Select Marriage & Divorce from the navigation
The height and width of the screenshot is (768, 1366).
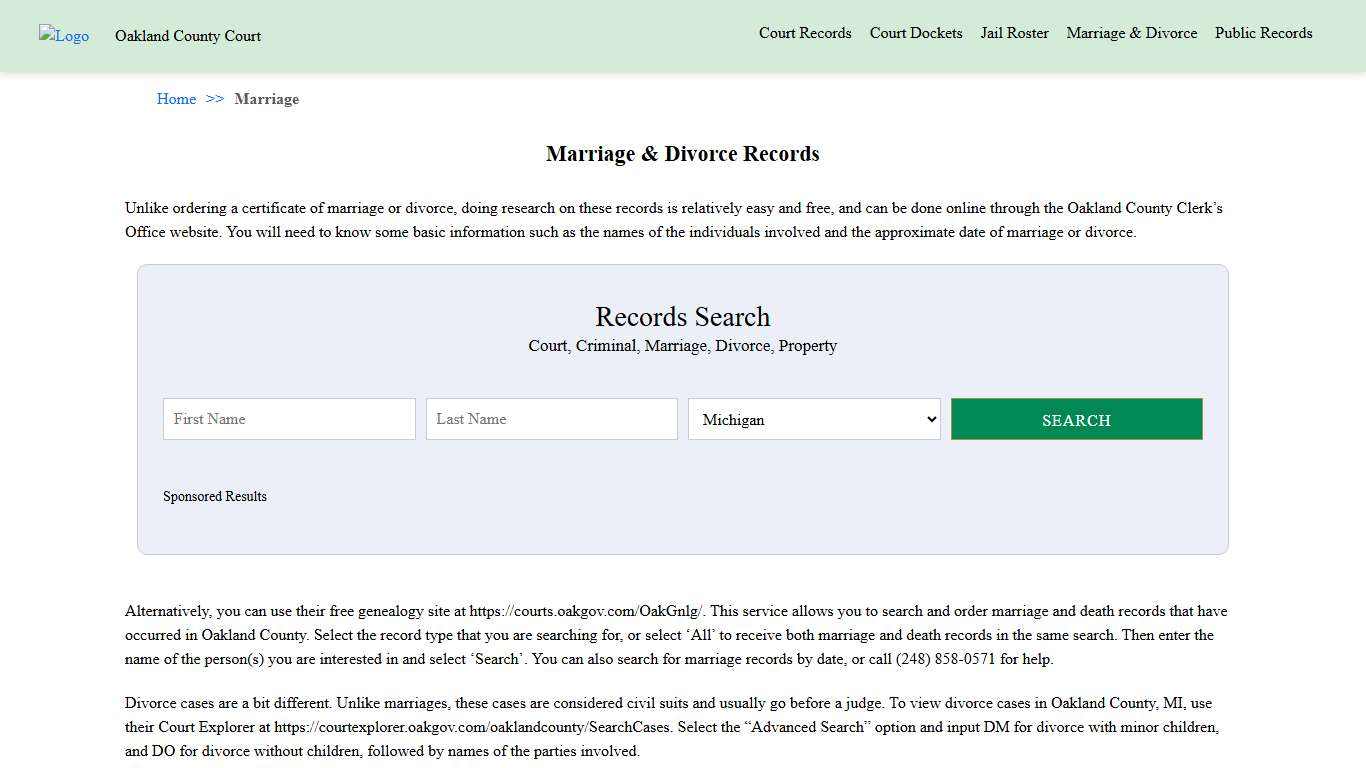(1131, 33)
